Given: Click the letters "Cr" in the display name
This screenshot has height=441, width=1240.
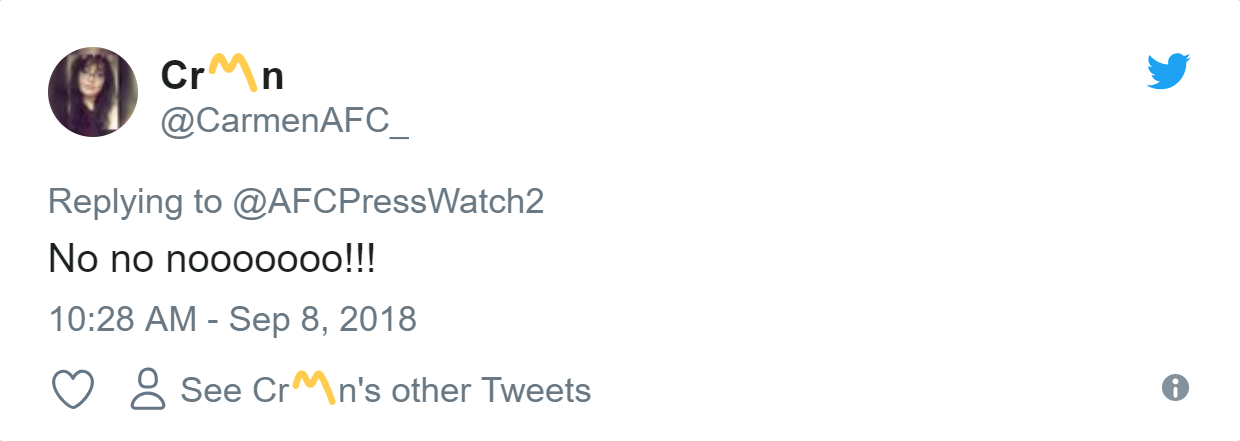Looking at the screenshot, I should coord(184,75).
